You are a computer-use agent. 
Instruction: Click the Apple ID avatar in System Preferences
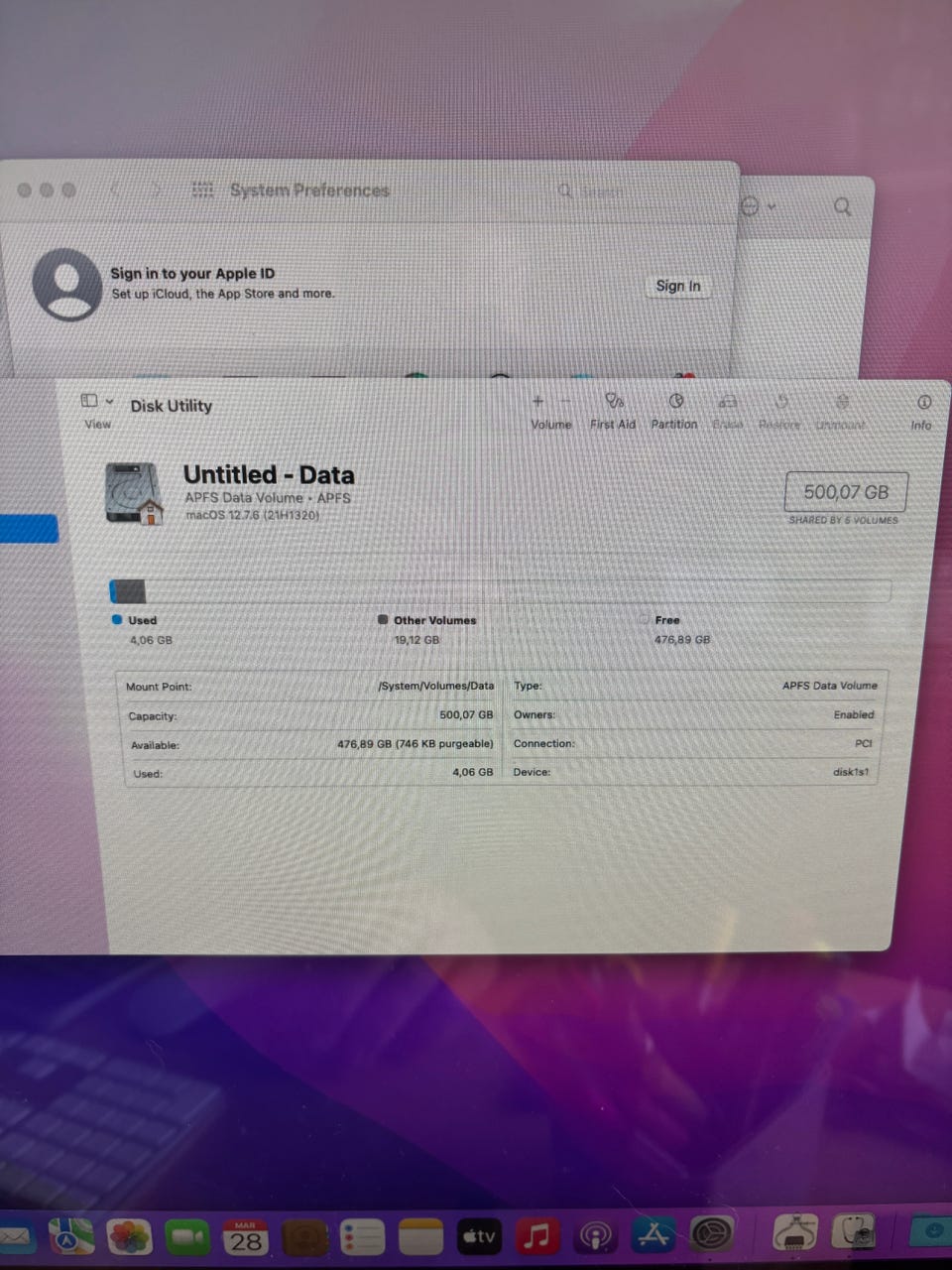(67, 284)
